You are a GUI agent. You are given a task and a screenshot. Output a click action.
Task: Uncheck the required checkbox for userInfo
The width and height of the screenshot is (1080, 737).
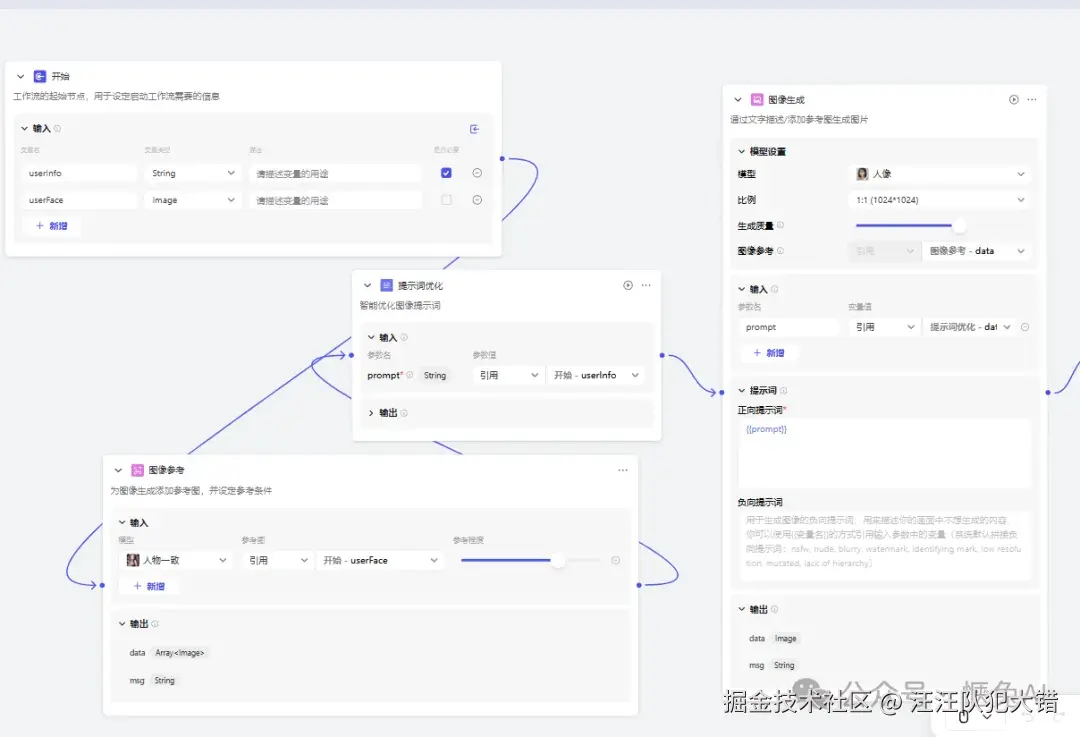pyautogui.click(x=444, y=172)
